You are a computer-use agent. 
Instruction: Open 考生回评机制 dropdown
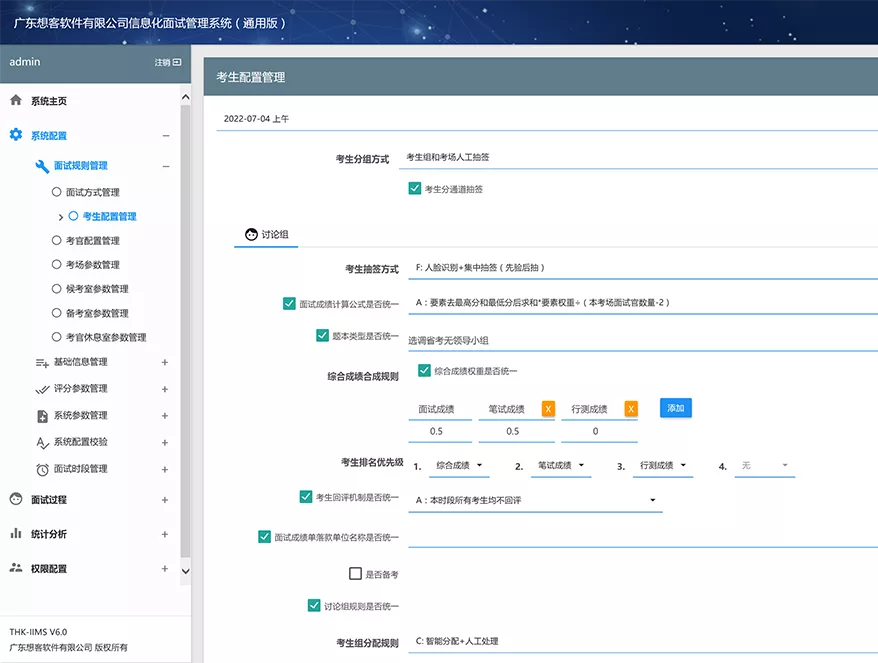535,500
